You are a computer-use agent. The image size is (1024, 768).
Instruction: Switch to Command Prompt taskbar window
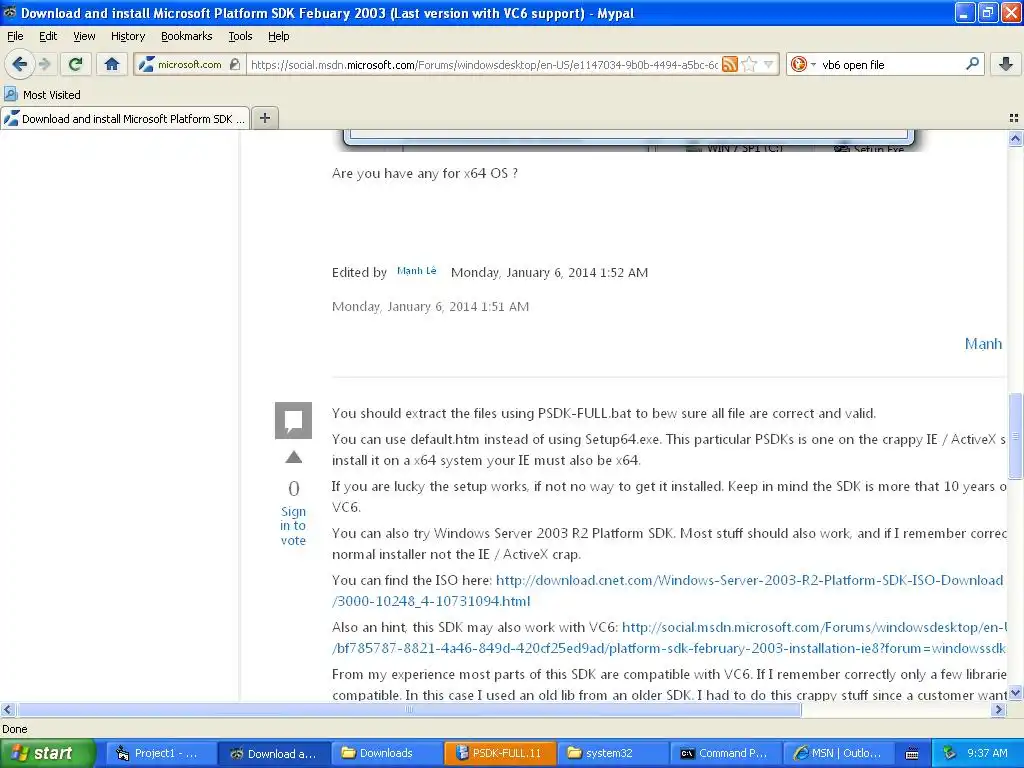pos(726,753)
